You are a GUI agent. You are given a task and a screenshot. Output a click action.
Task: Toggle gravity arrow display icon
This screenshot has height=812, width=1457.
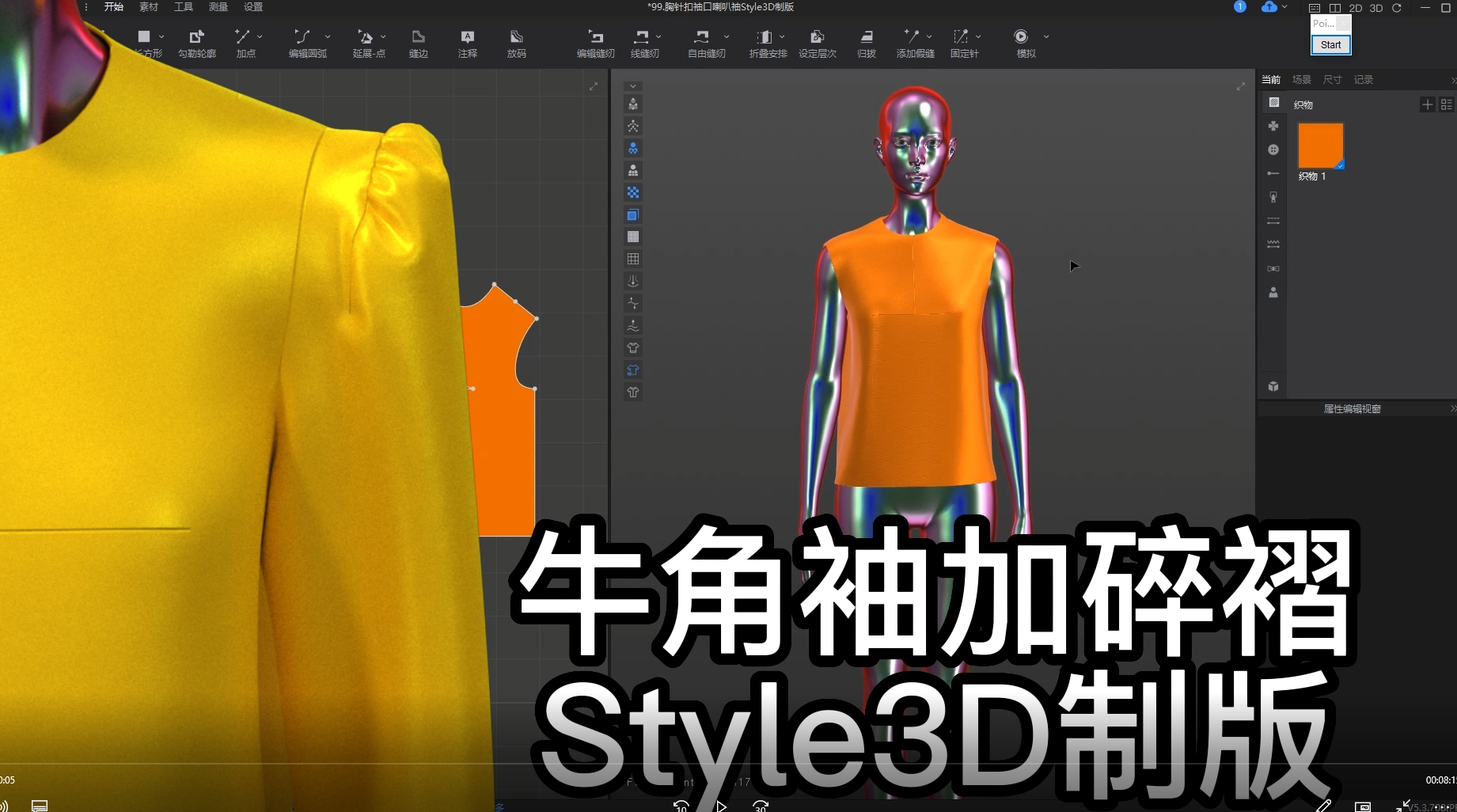tap(633, 281)
